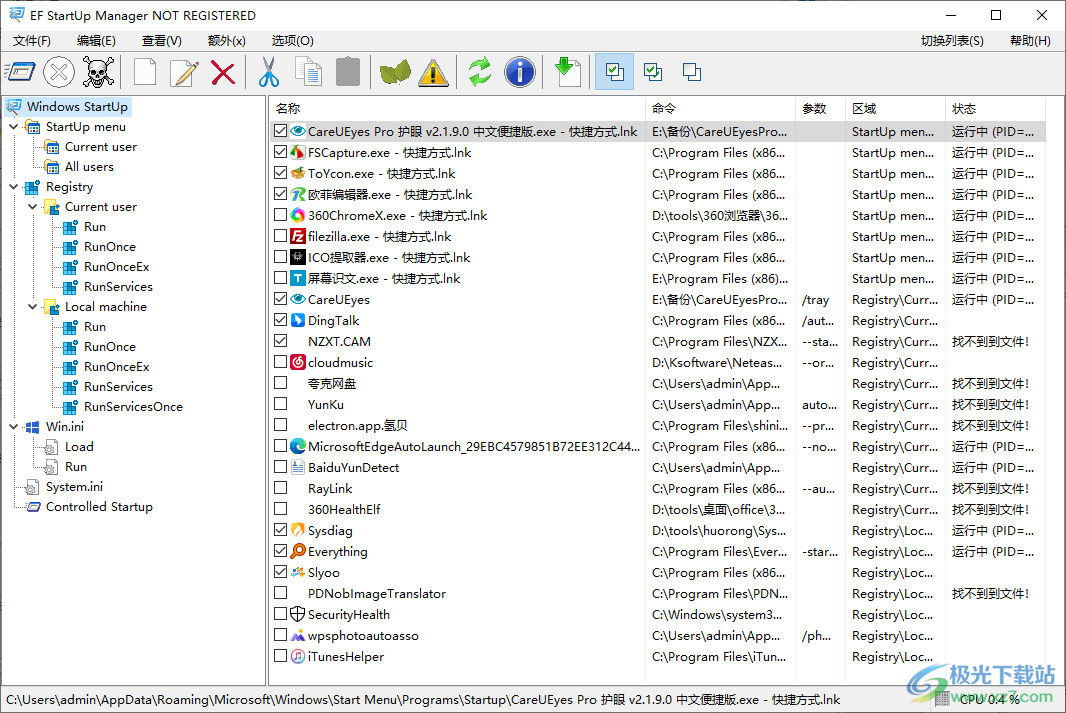Image resolution: width=1066 pixels, height=713 pixels.
Task: Open the 选项(O) menu
Action: point(292,41)
